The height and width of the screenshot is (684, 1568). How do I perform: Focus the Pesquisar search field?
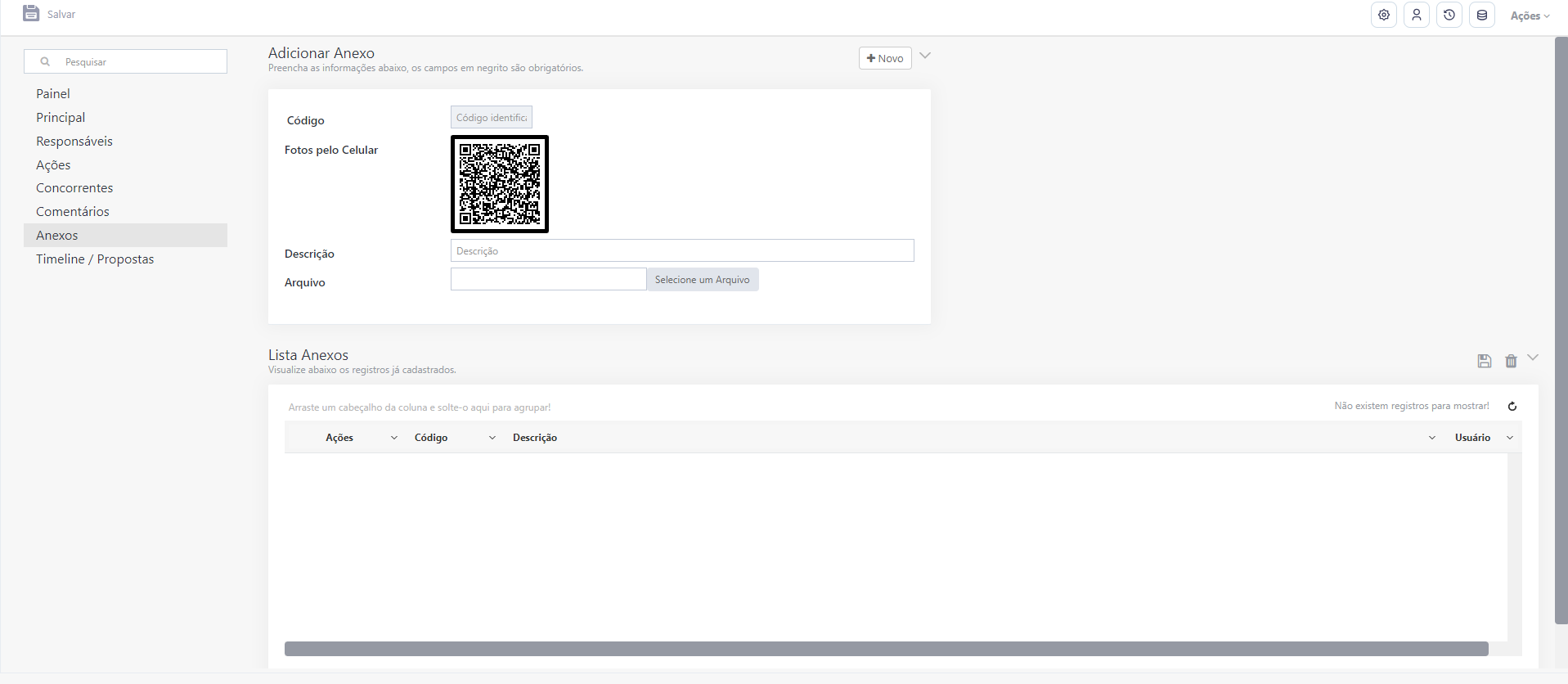[x=126, y=61]
